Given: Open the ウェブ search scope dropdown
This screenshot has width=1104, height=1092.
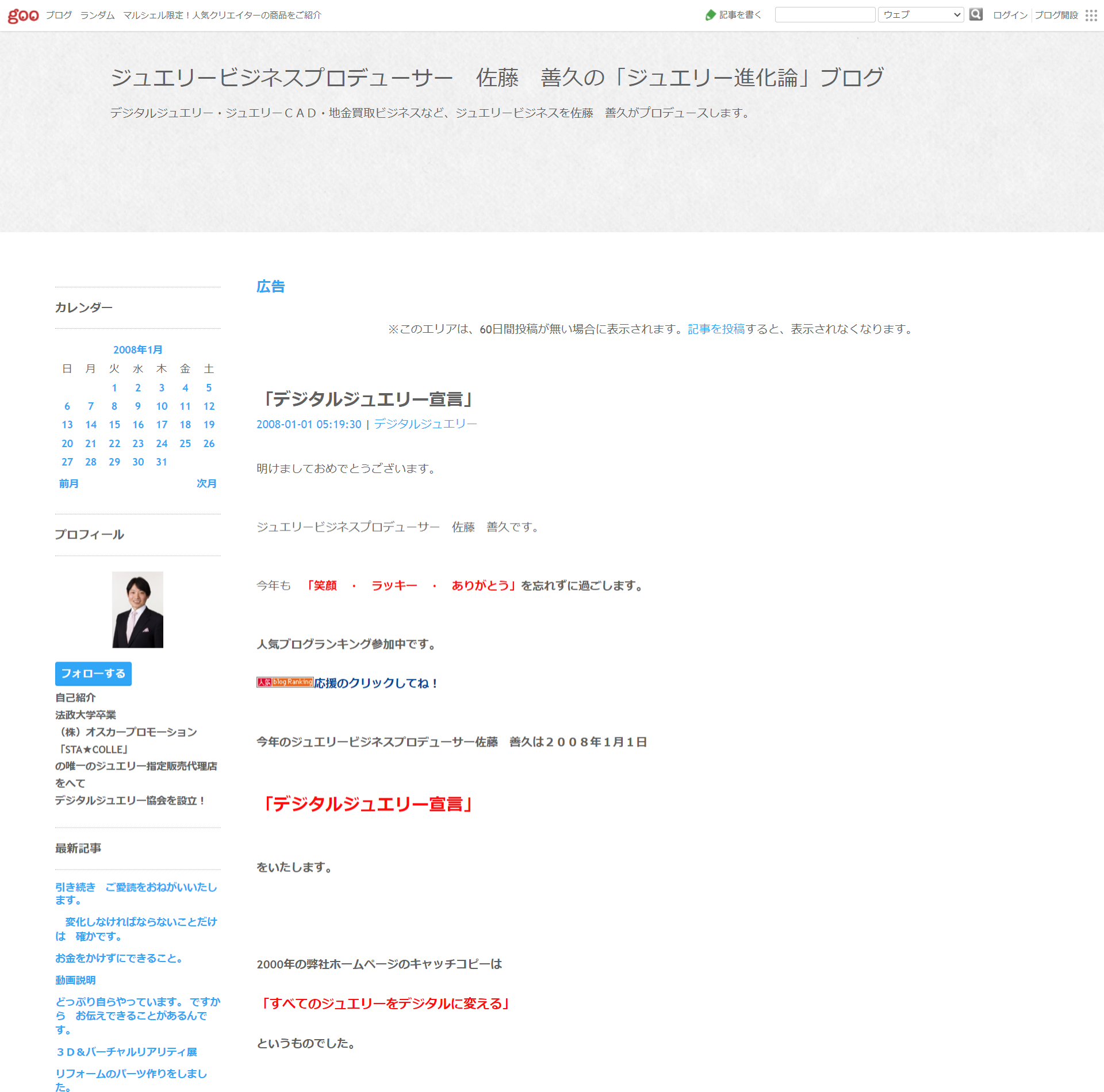Looking at the screenshot, I should [x=921, y=15].
